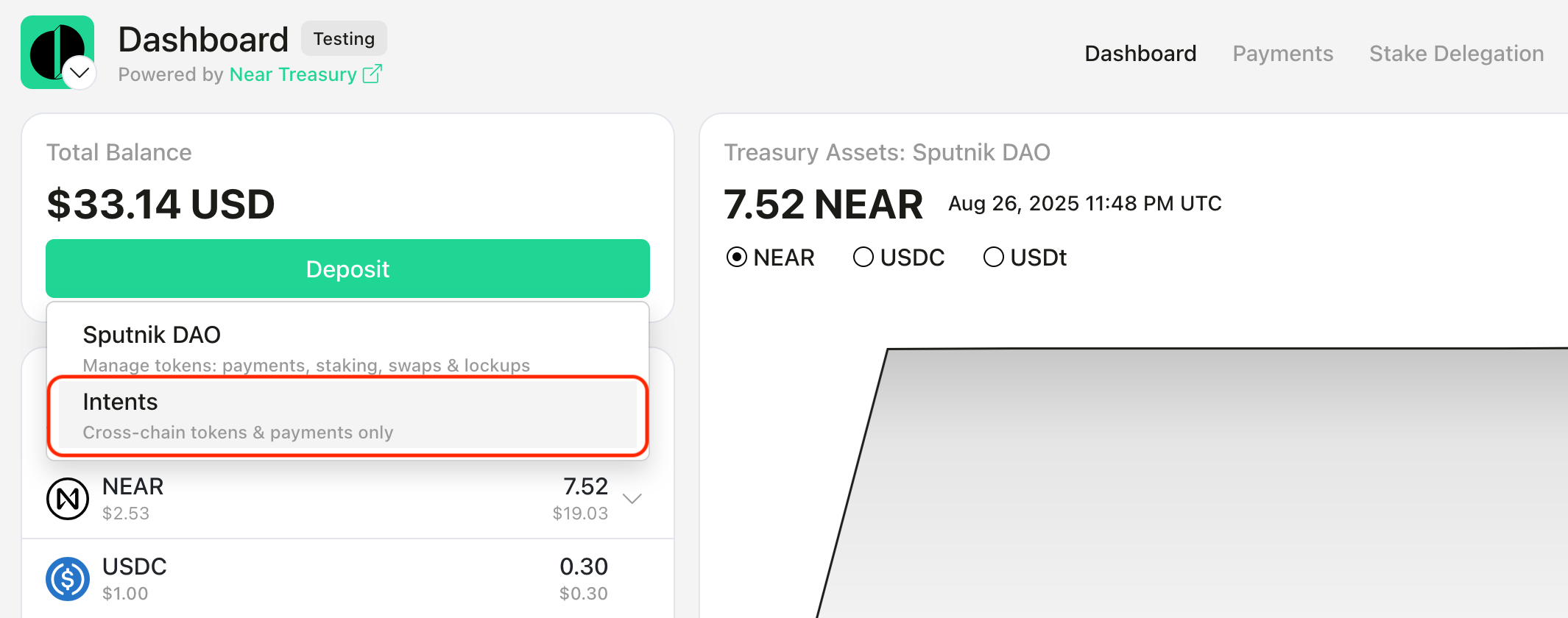This screenshot has height=618, width=1568.
Task: Select the USDC radio button
Action: pyautogui.click(x=863, y=257)
